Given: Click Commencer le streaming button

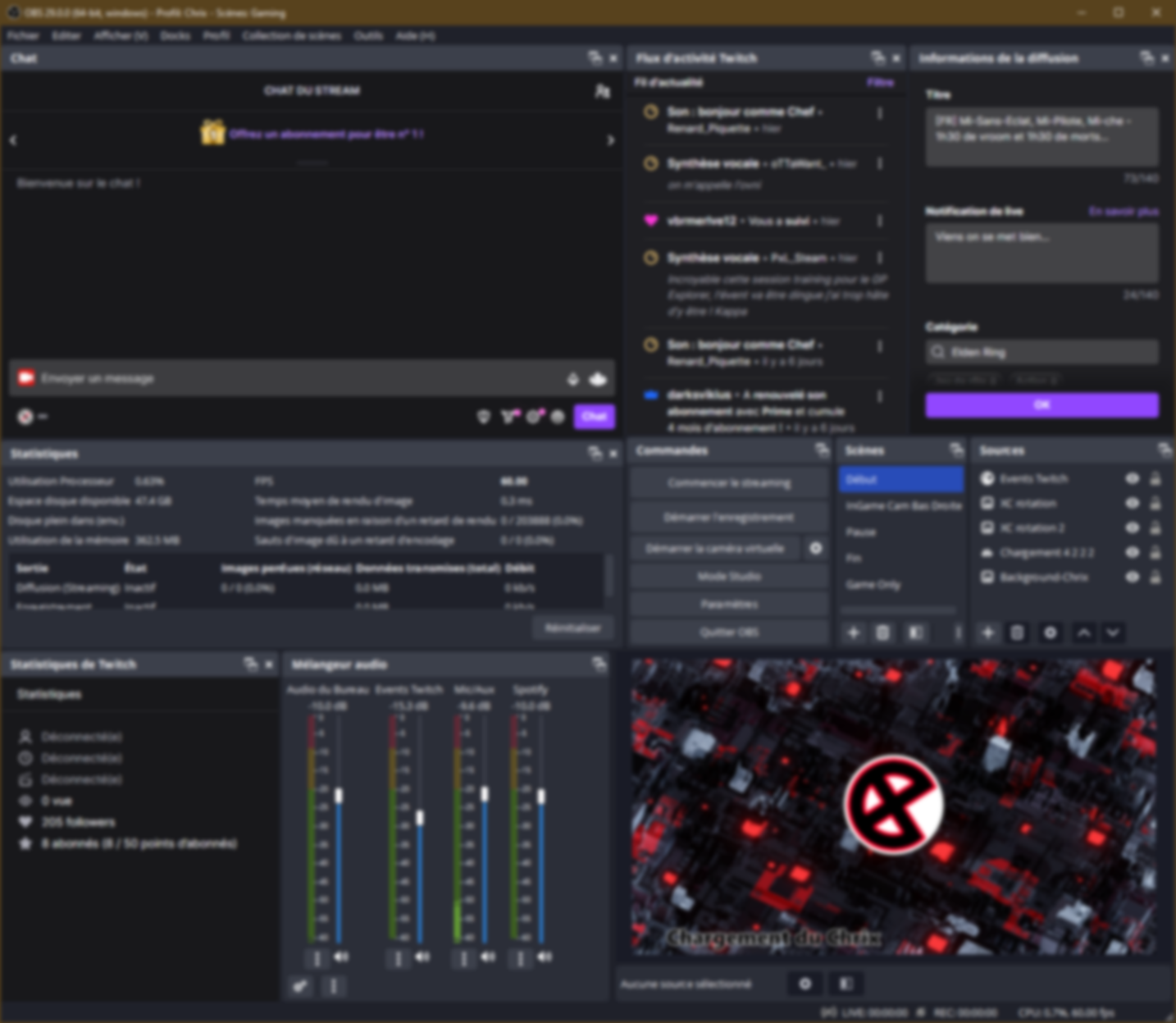Looking at the screenshot, I should pyautogui.click(x=729, y=482).
